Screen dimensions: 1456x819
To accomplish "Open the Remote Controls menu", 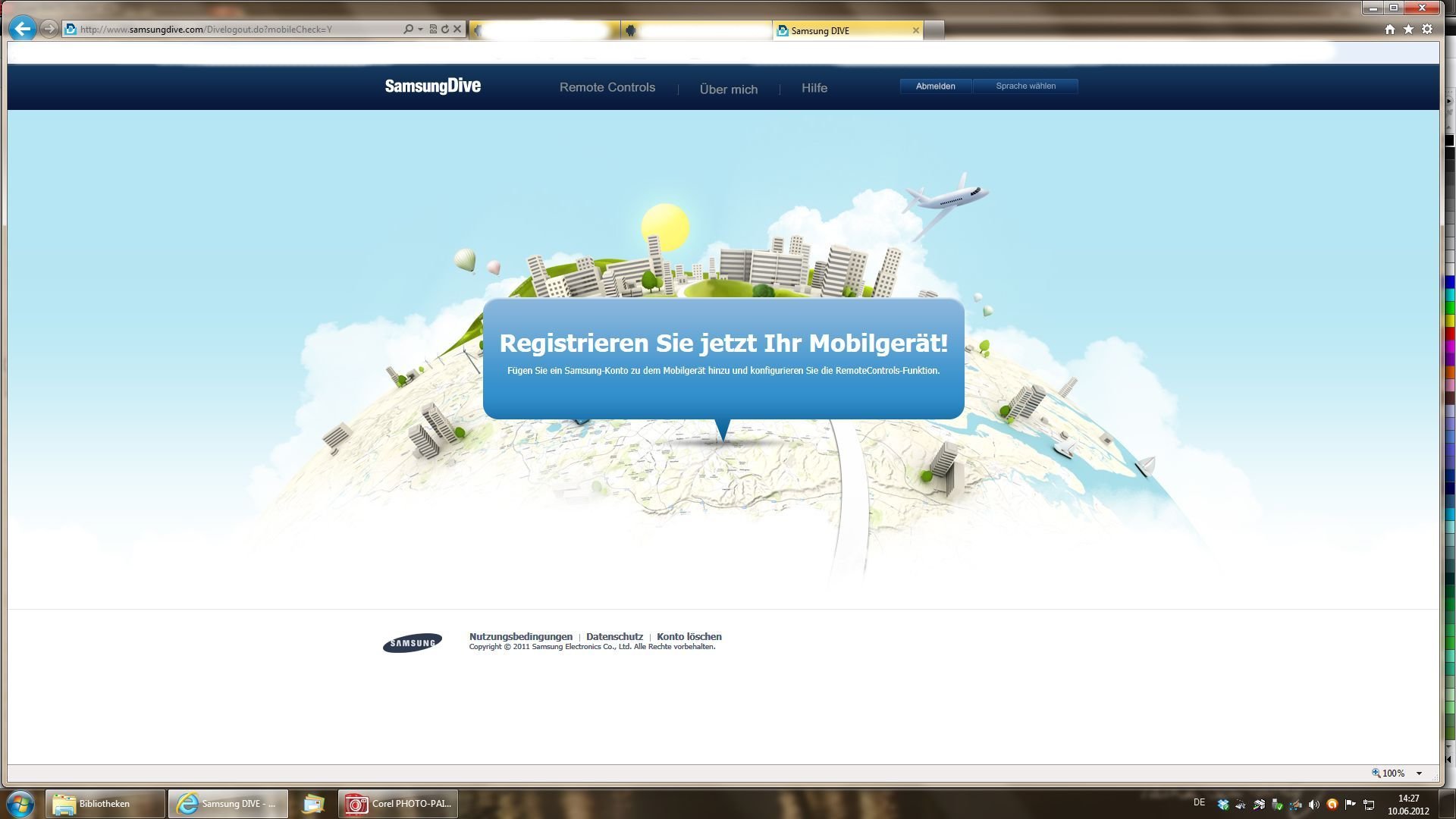I will point(607,87).
